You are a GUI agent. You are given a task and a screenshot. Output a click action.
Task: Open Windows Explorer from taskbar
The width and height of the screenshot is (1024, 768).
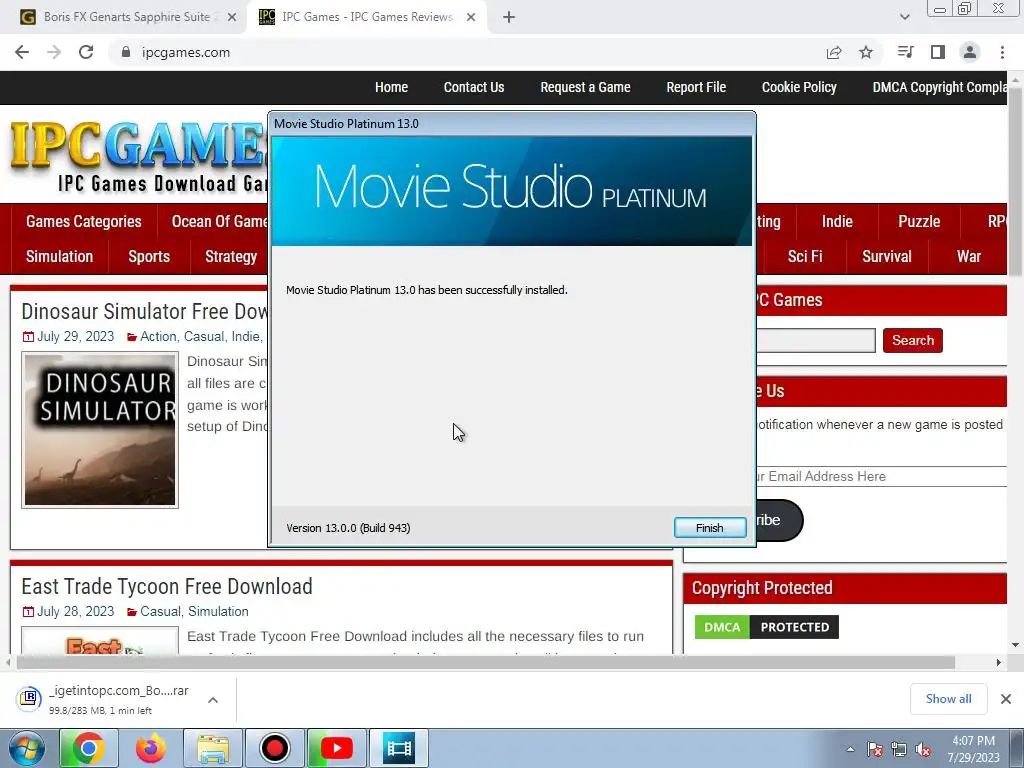[213, 748]
